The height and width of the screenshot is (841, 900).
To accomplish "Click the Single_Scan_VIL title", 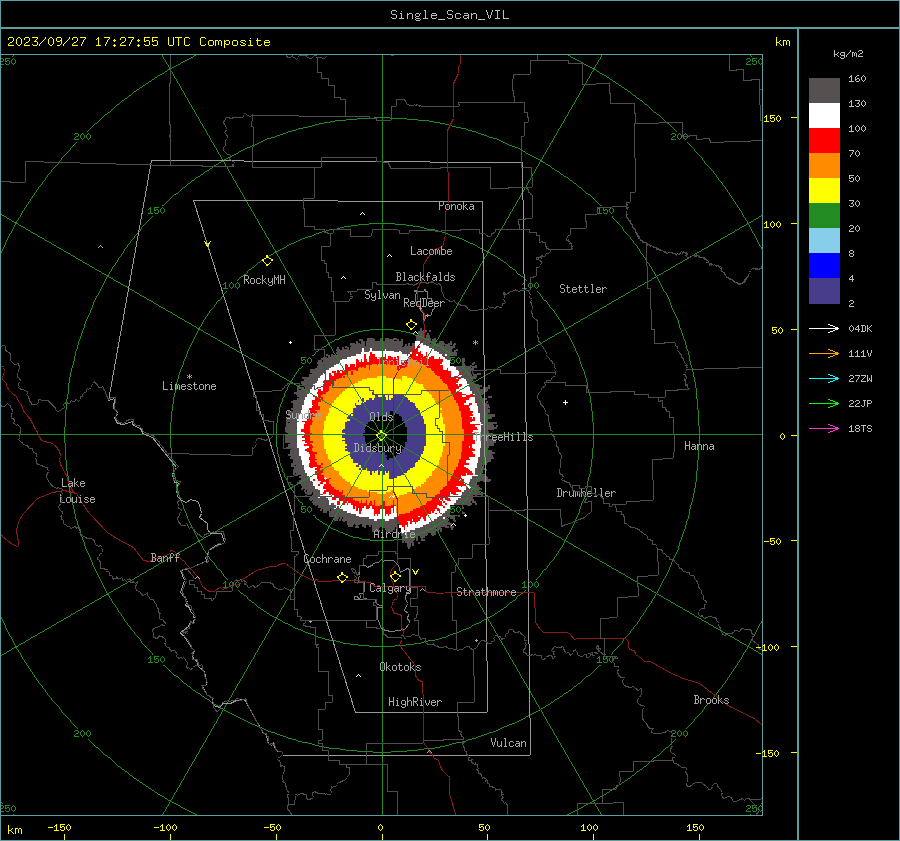I will tap(449, 15).
